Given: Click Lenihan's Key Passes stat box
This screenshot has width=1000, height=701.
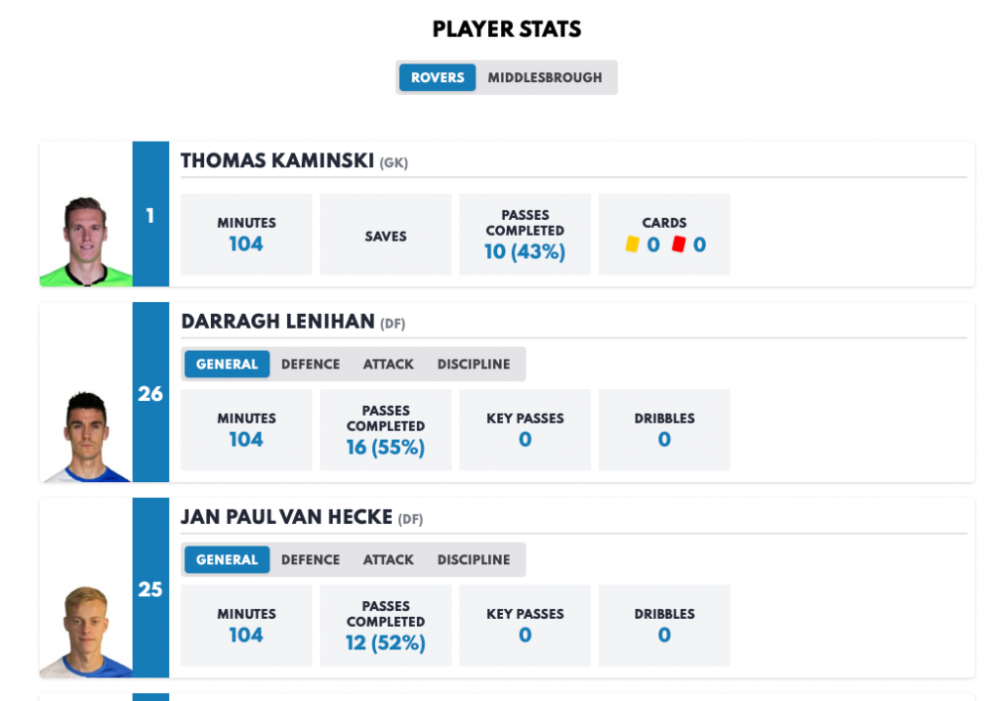Looking at the screenshot, I should pos(525,429).
